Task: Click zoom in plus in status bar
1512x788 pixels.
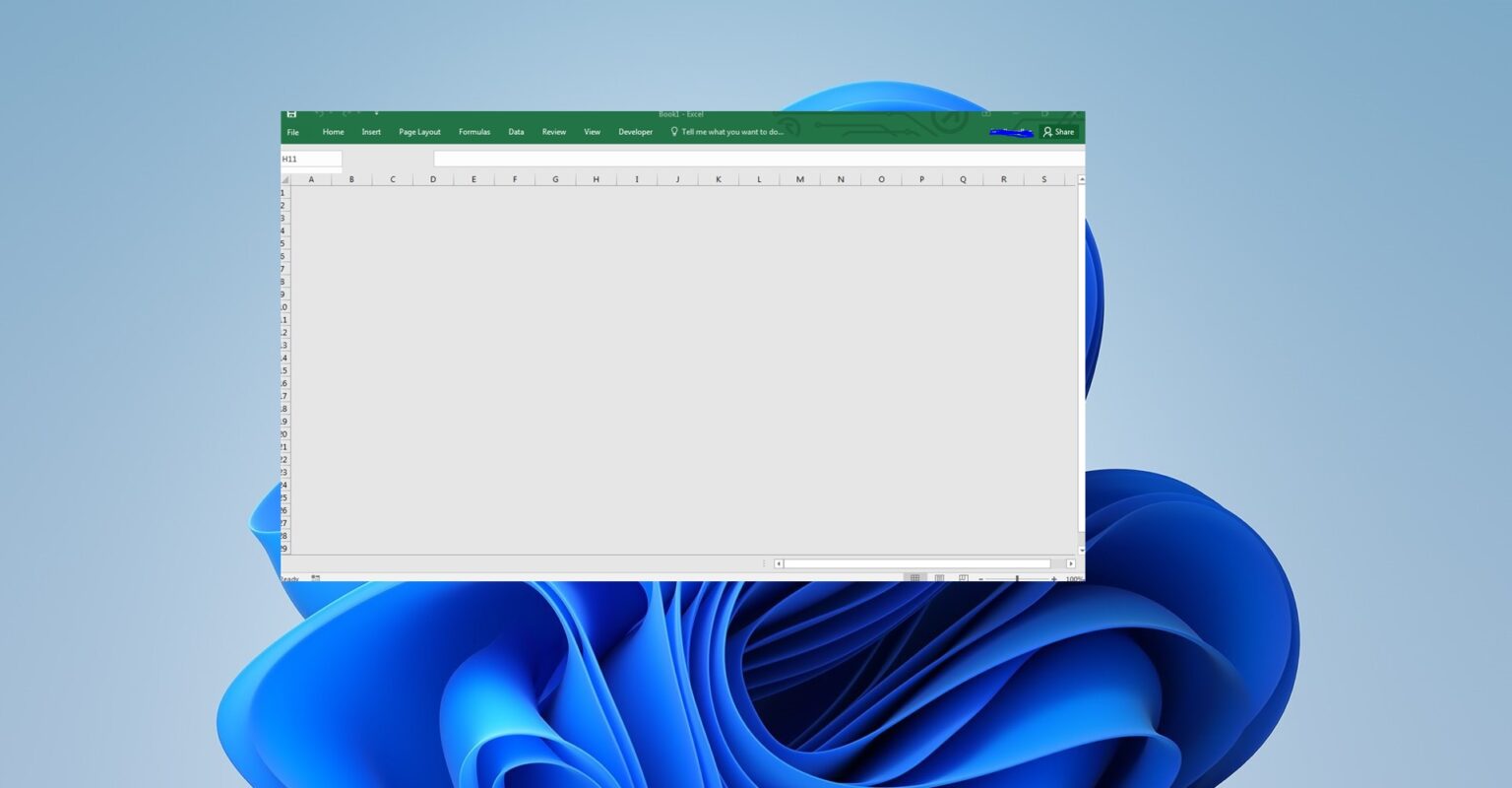Action: (1052, 578)
